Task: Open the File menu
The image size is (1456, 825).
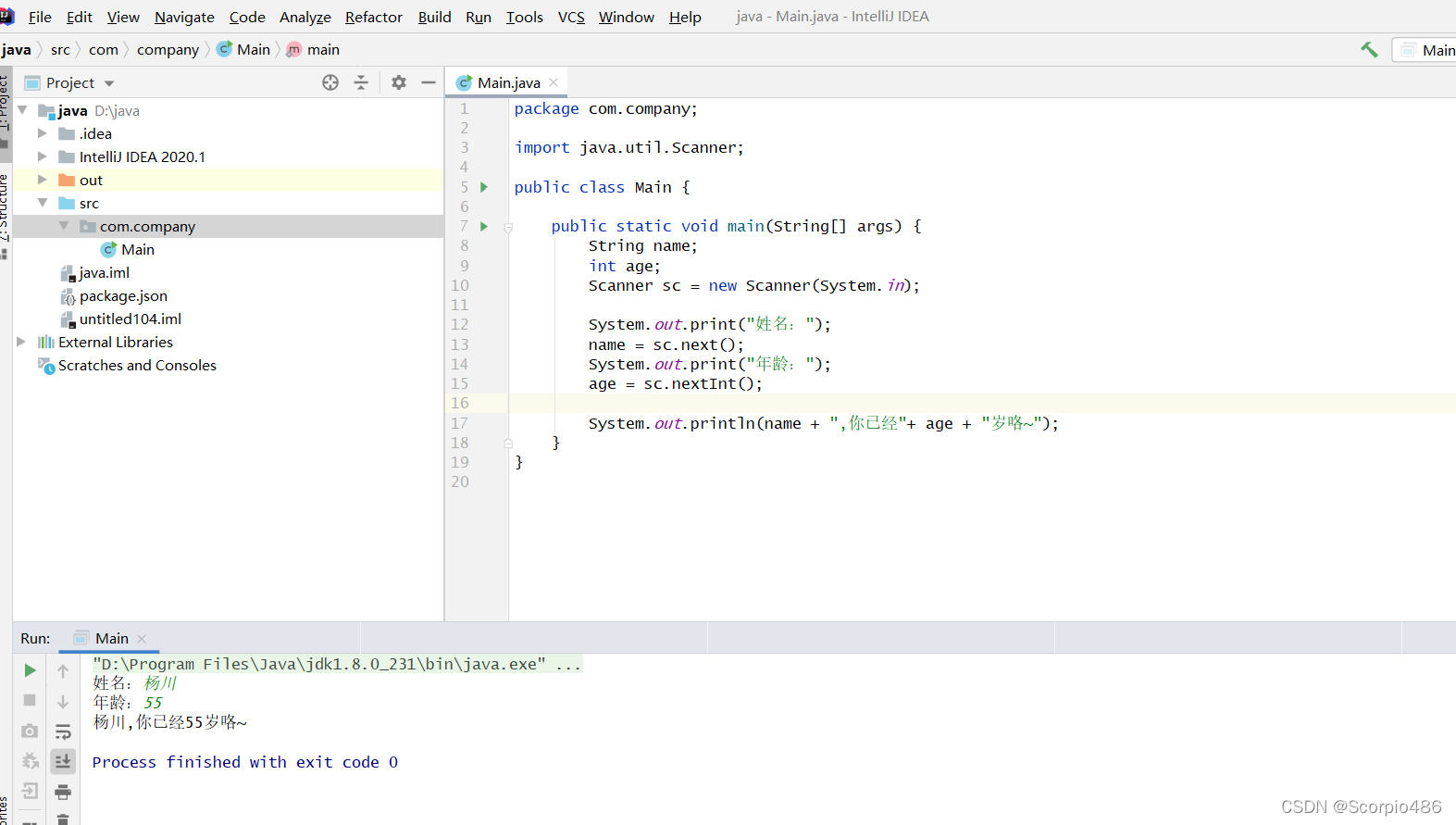Action: [40, 17]
